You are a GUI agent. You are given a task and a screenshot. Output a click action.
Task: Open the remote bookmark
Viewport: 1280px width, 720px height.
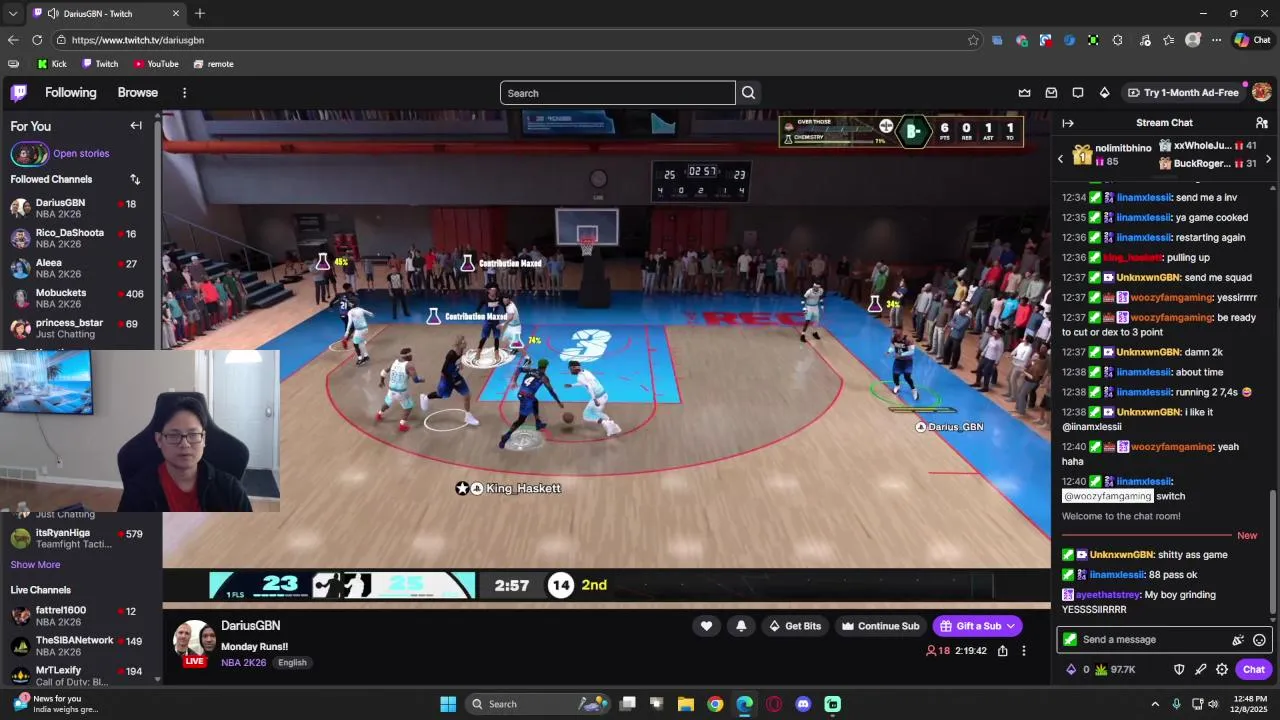214,64
